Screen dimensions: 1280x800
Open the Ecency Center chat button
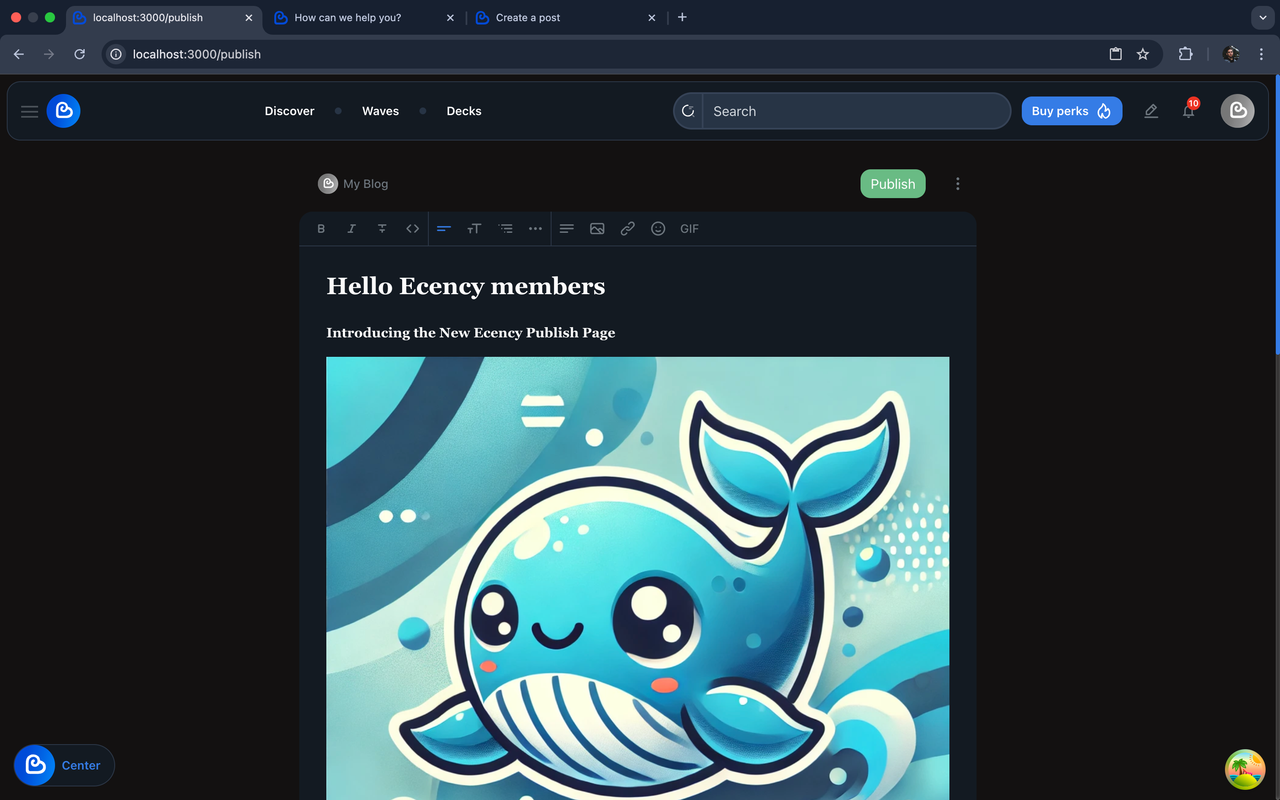tap(64, 765)
